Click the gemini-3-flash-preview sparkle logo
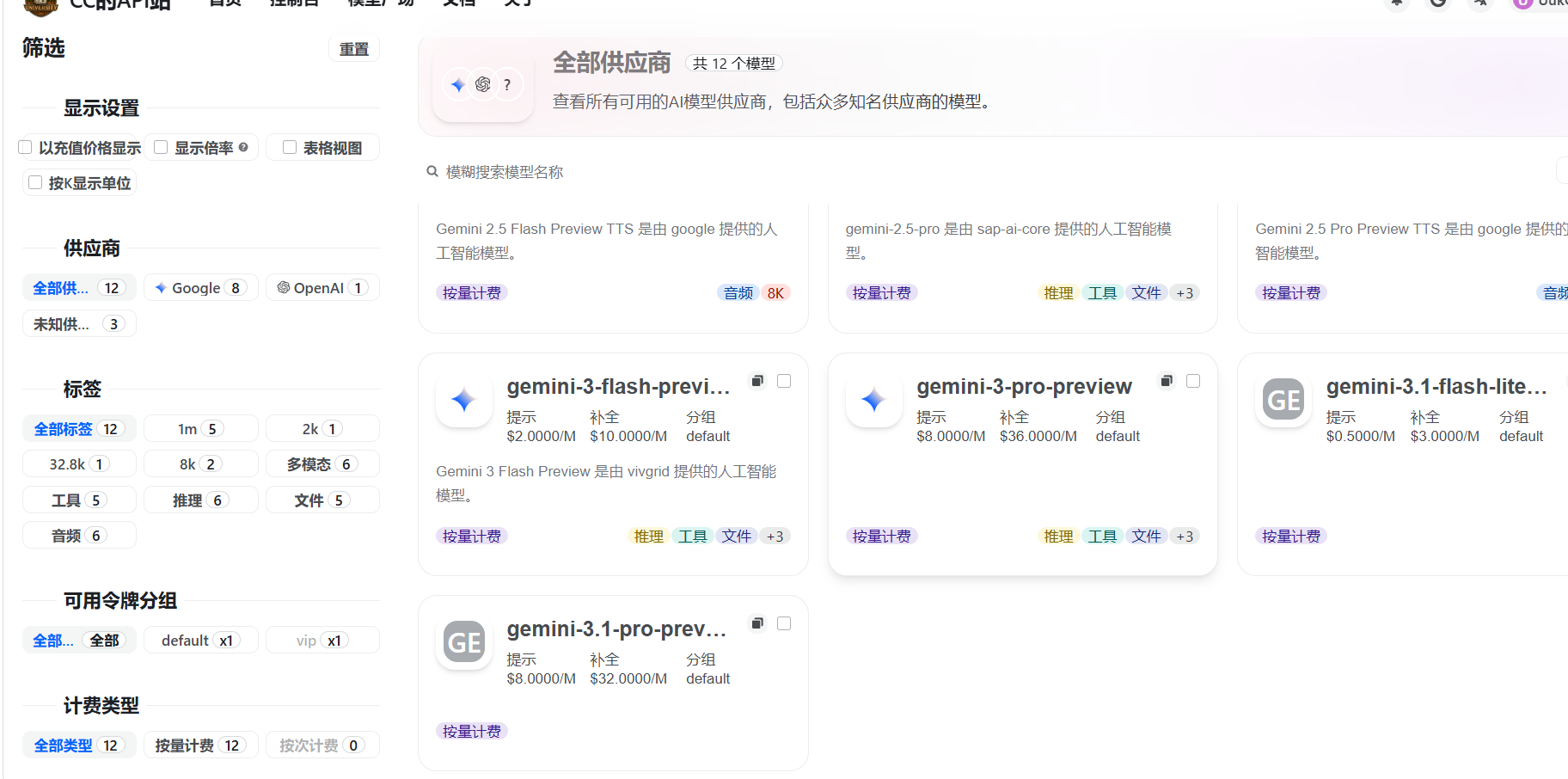 tap(464, 400)
